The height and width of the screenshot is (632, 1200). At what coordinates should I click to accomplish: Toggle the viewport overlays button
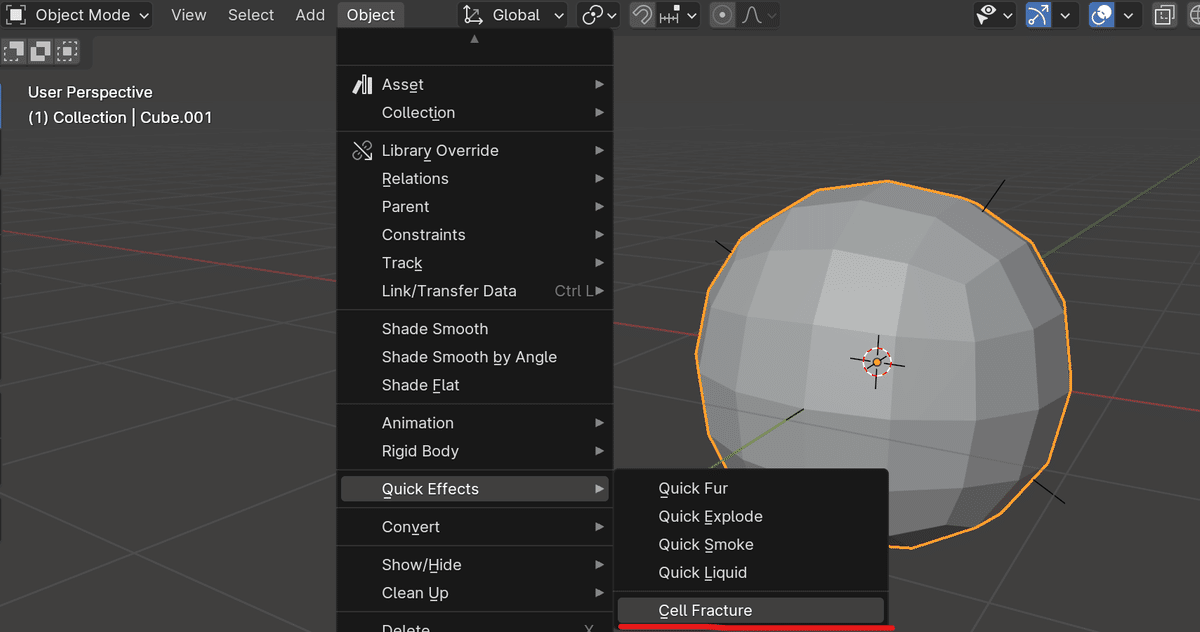click(x=1101, y=15)
